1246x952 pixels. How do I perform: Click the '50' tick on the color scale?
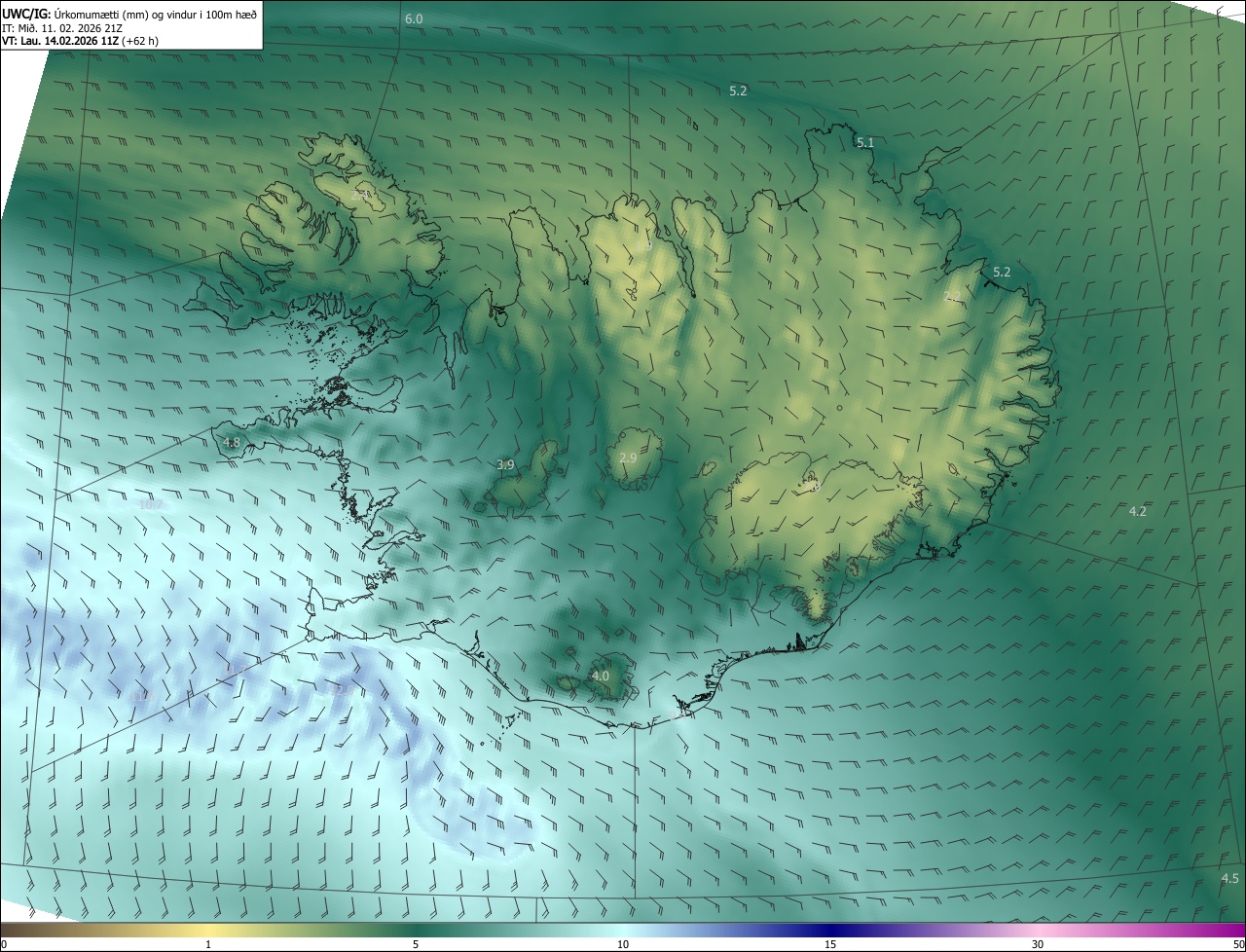point(1238,945)
